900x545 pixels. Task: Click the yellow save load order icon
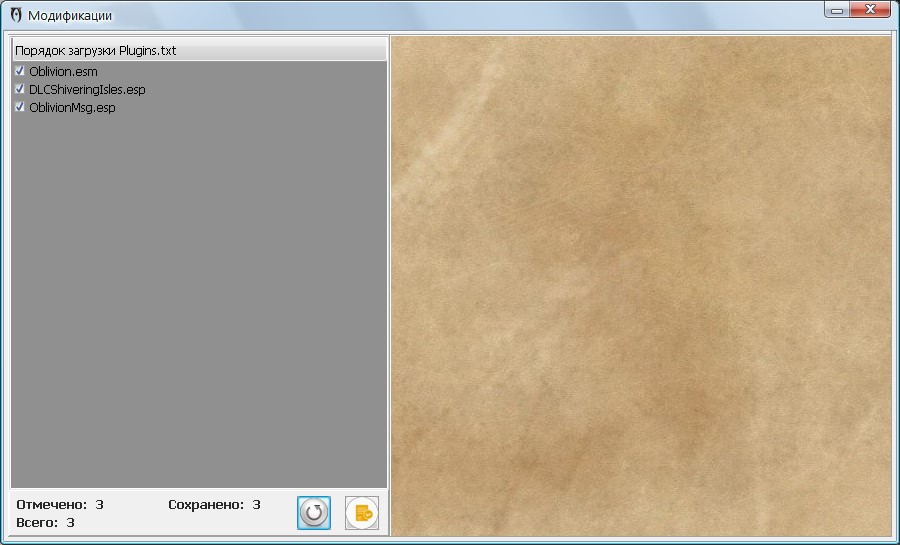[x=362, y=513]
